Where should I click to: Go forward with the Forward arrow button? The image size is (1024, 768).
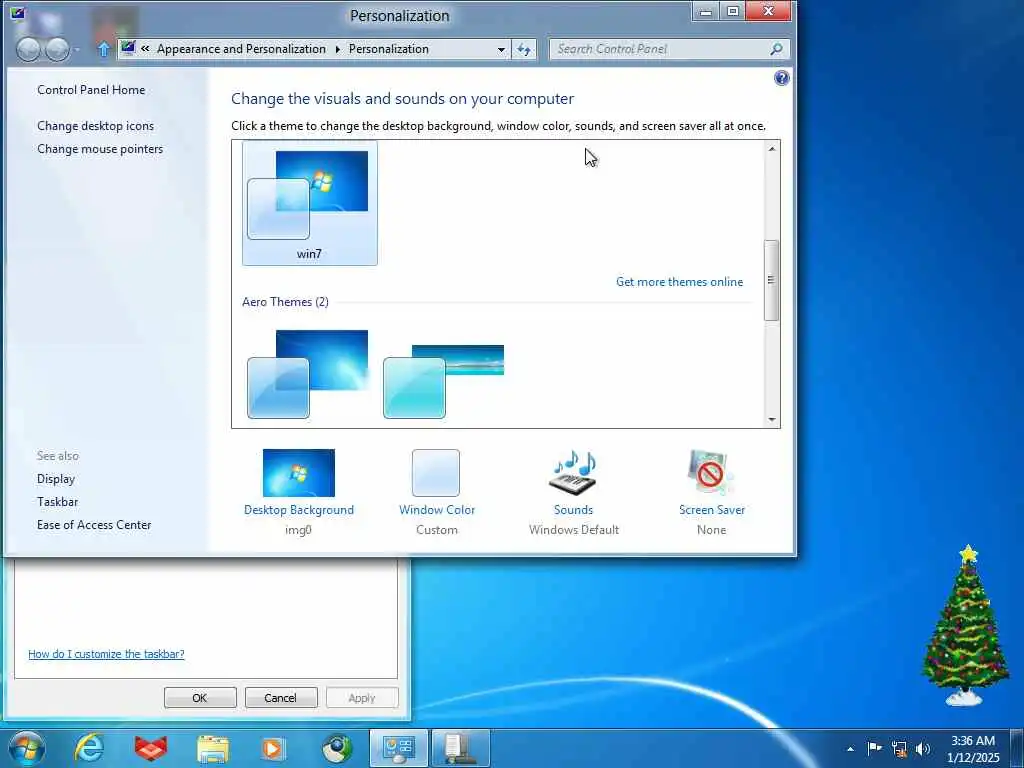pyautogui.click(x=57, y=50)
